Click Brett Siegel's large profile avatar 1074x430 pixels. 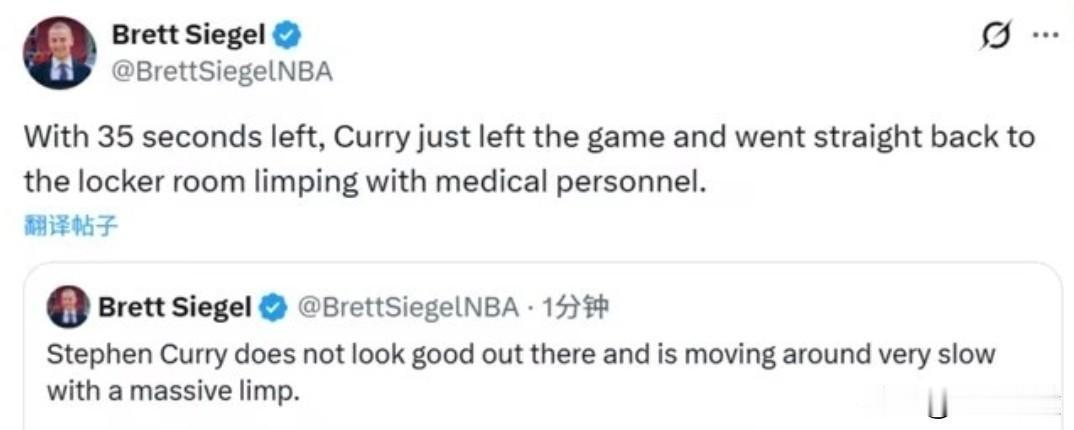click(x=60, y=53)
